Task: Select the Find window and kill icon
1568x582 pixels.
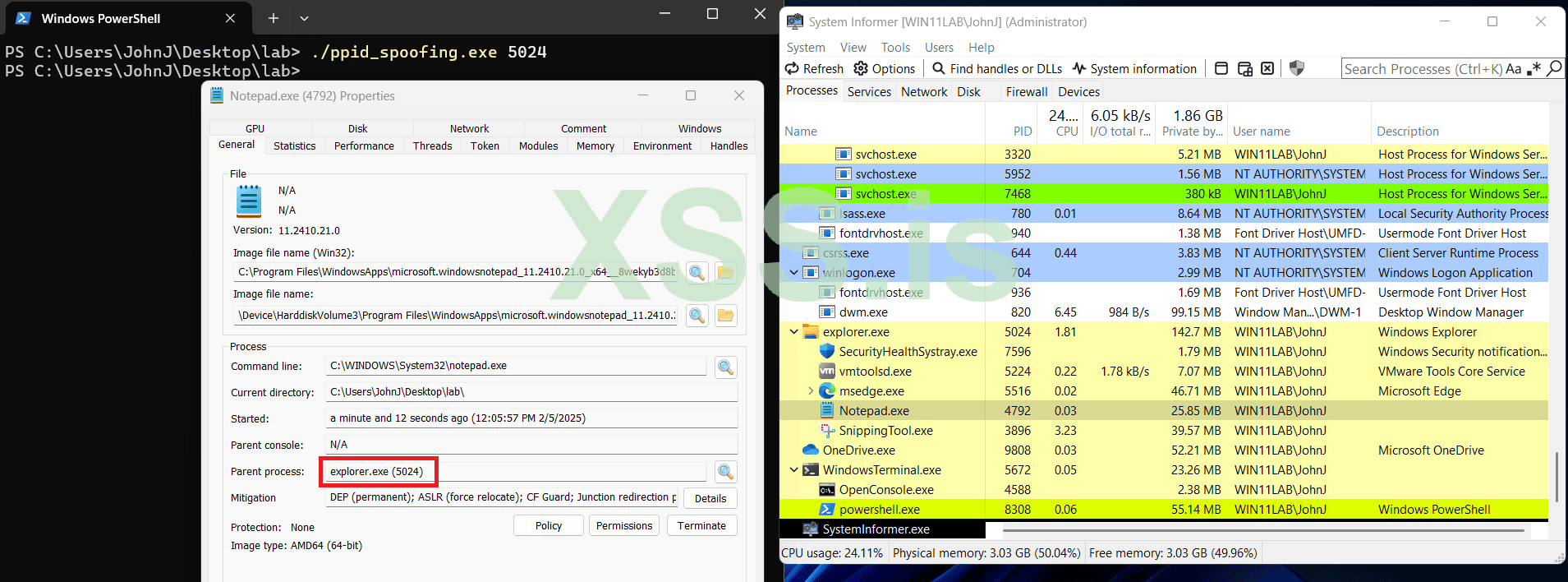Action: pos(1267,68)
